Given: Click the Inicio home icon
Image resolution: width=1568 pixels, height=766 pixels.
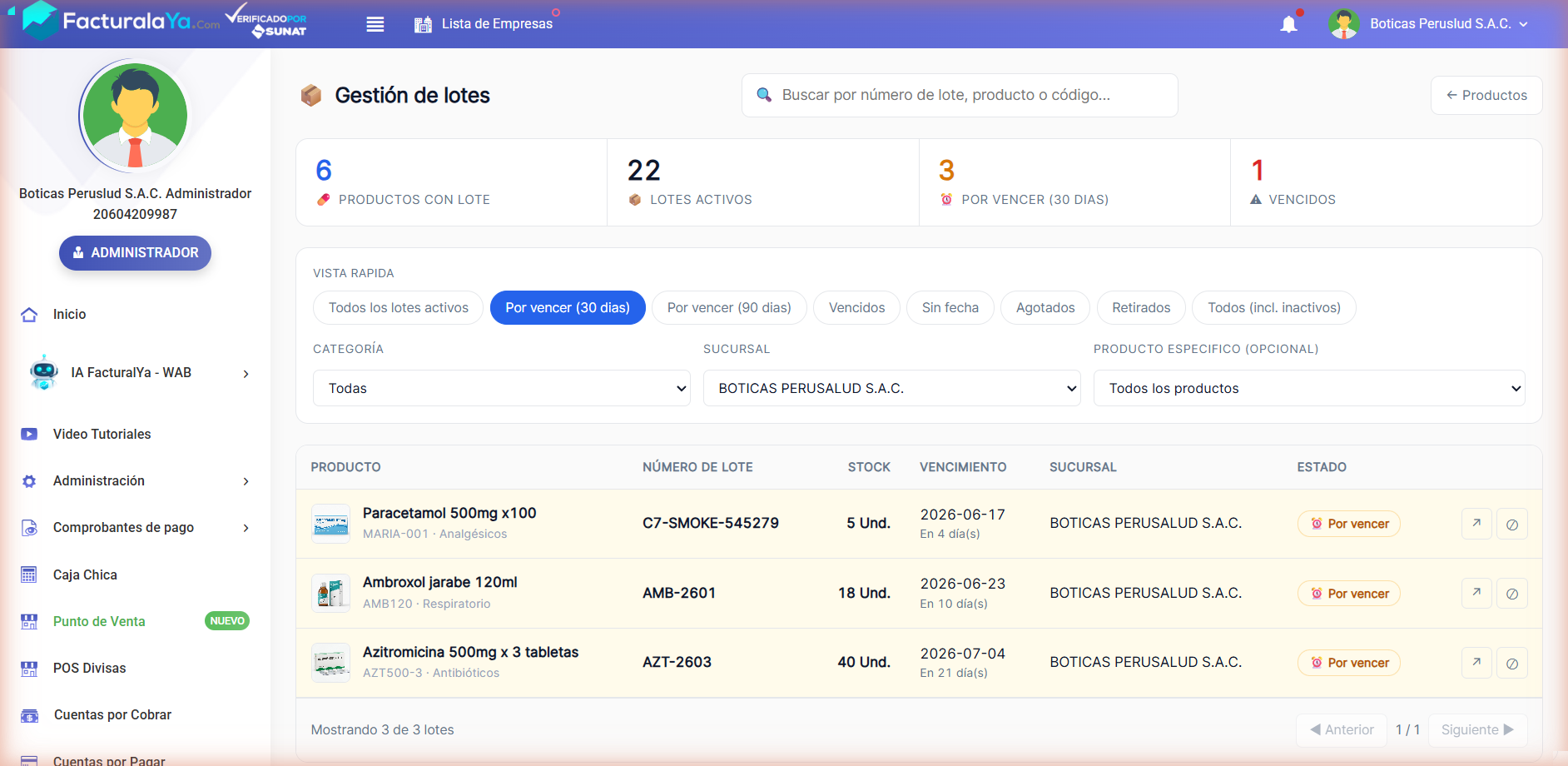Looking at the screenshot, I should [29, 315].
